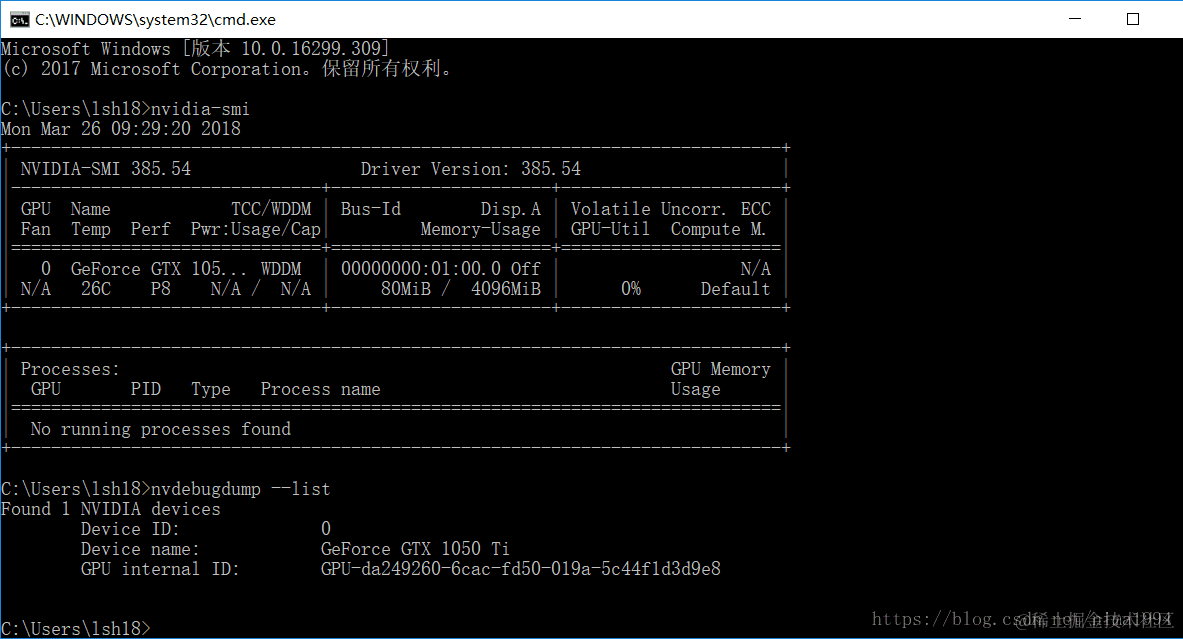
Task: Click the last prompt 'C:\Users\lsh18>'
Action: (75, 629)
